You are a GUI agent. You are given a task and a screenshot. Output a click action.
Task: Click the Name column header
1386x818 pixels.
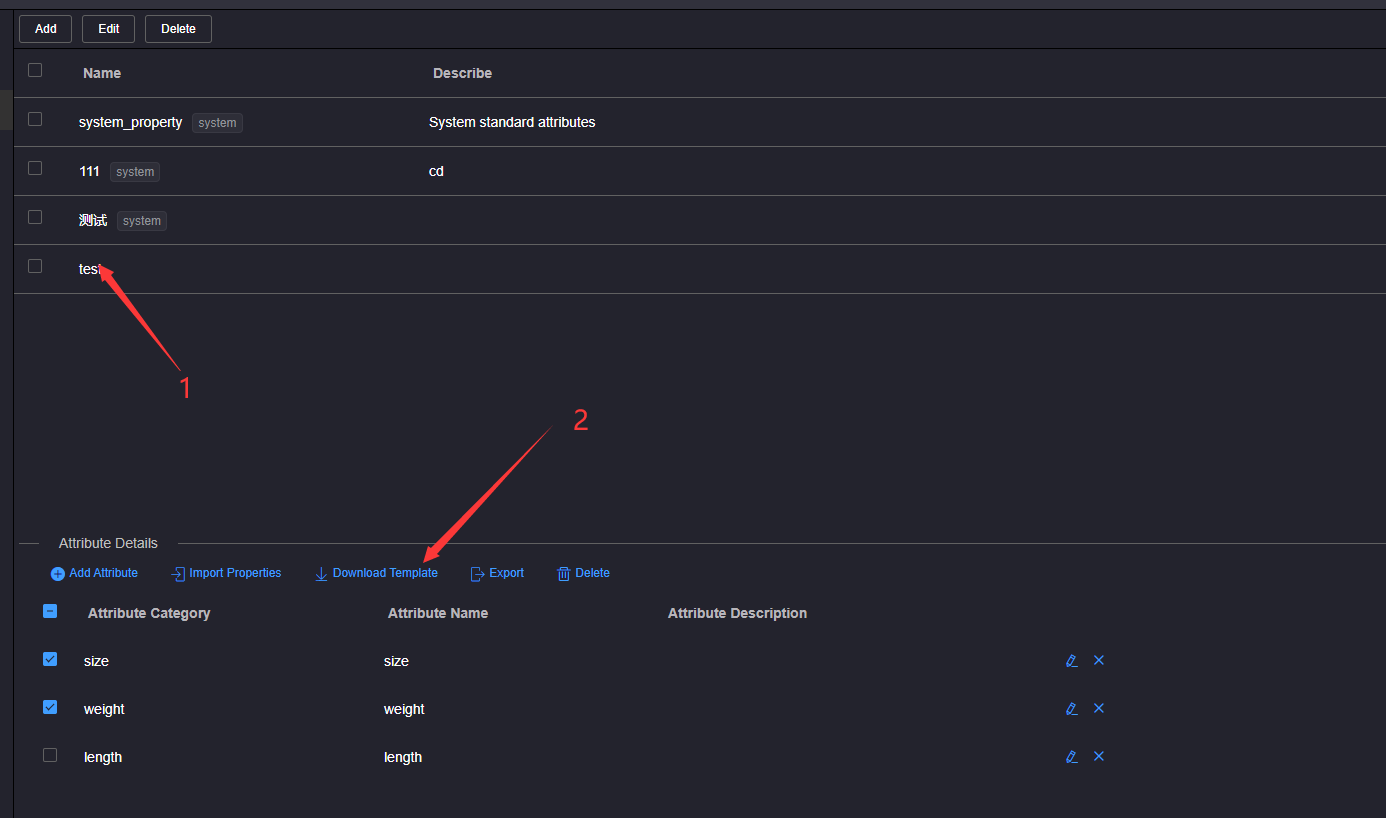coord(102,73)
